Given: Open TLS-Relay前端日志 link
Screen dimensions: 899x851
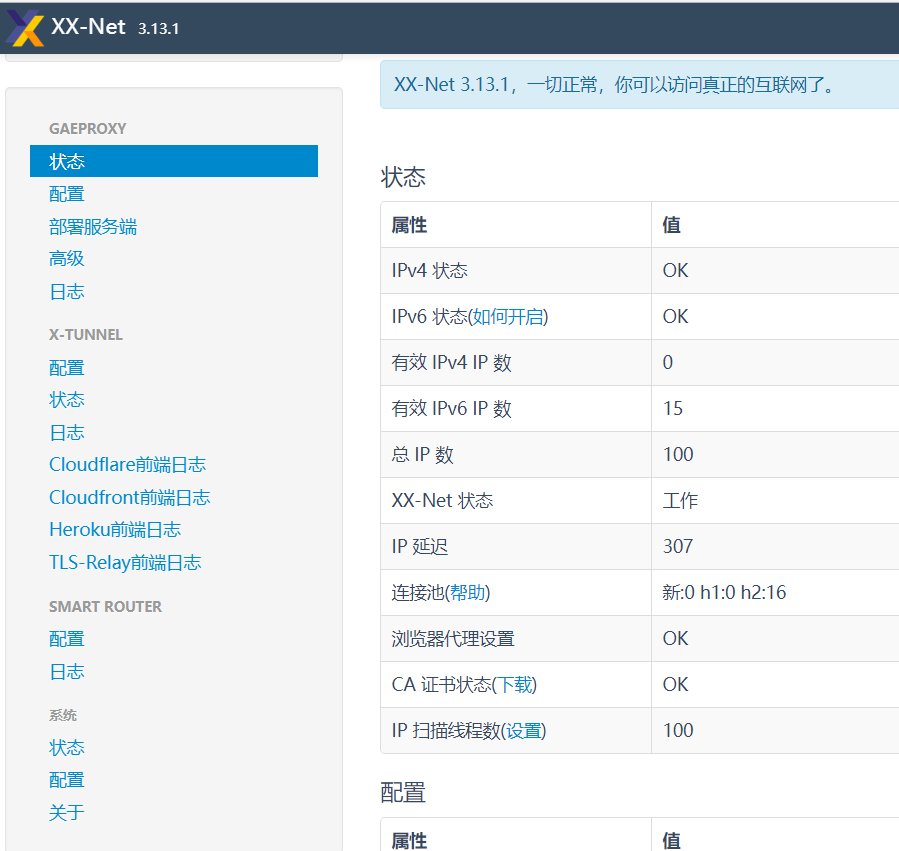Looking at the screenshot, I should [x=125, y=563].
